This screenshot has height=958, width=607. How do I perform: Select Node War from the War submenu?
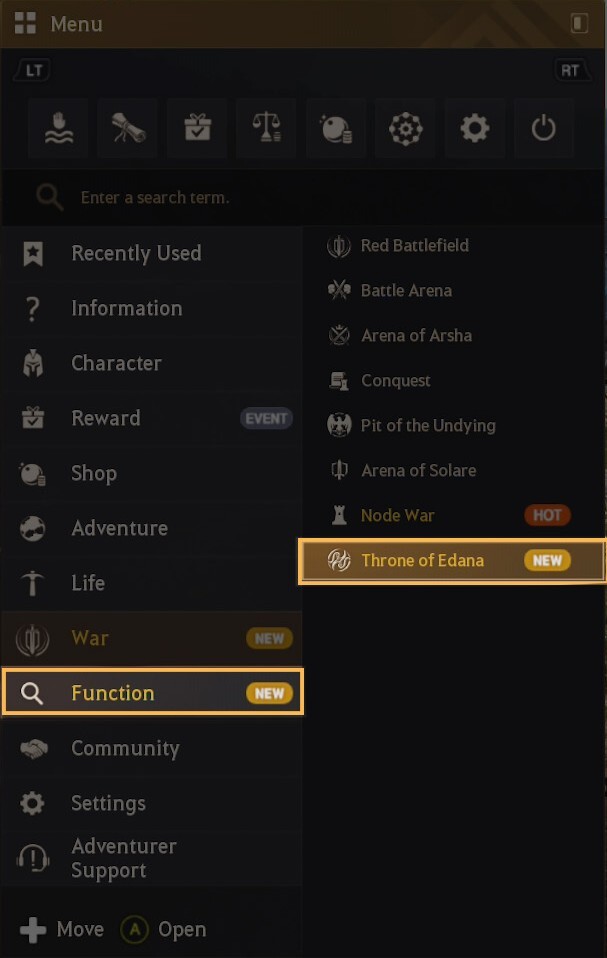[398, 516]
